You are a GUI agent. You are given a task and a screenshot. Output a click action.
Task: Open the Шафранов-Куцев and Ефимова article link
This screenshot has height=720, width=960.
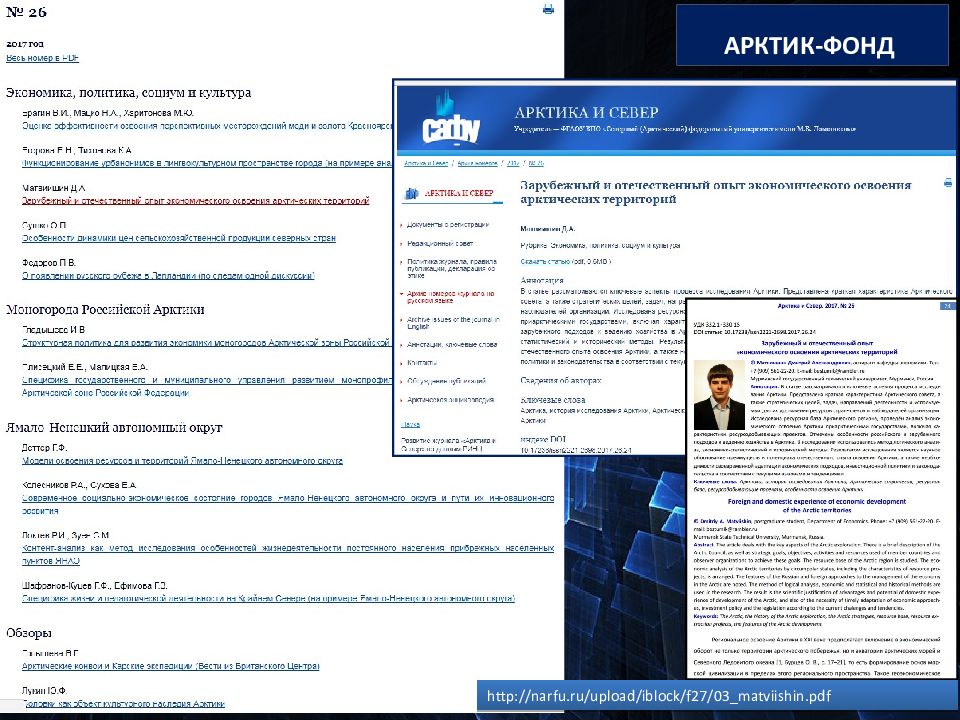[x=268, y=599]
